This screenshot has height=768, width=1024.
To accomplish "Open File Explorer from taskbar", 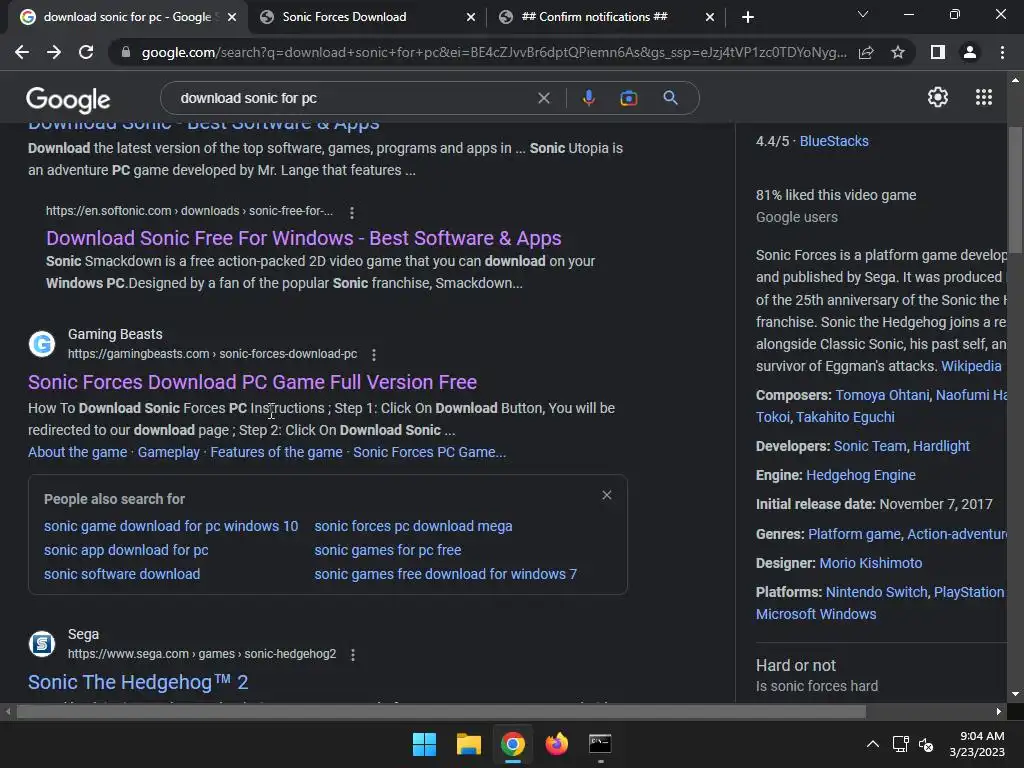I will [x=468, y=744].
